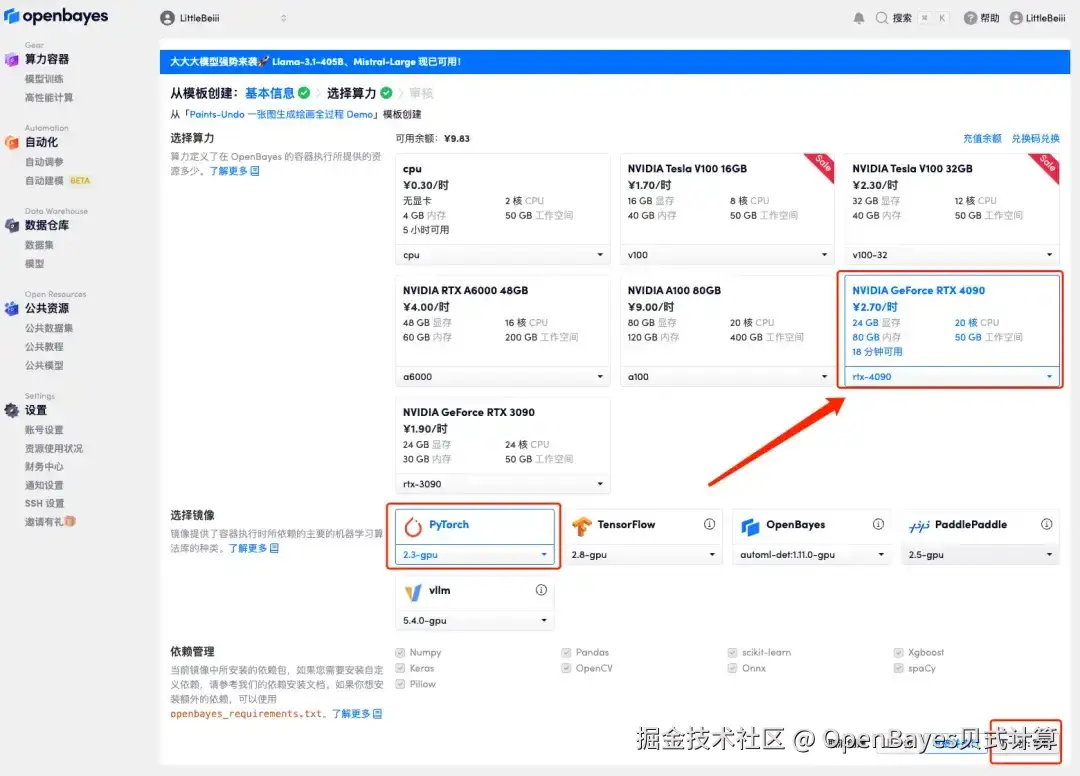1080x776 pixels.
Task: Open the rtx-3090 compute dropdown
Action: 503,484
